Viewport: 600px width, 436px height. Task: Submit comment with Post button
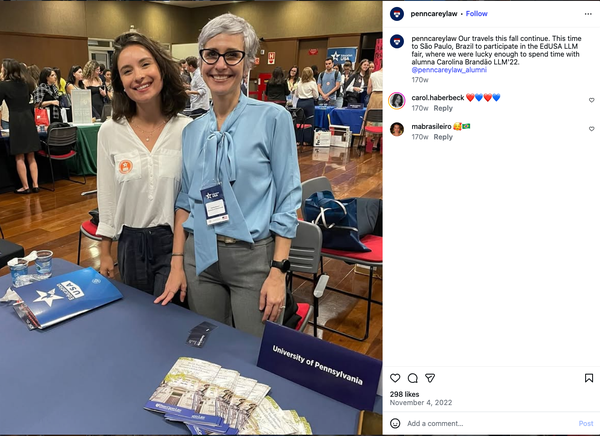[586, 423]
